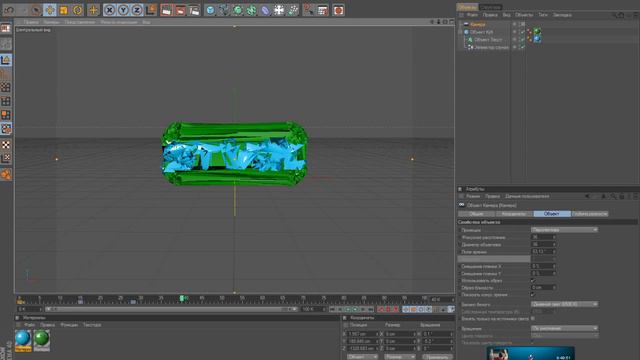
Task: Open the Камеры viewport menu
Action: point(51,22)
